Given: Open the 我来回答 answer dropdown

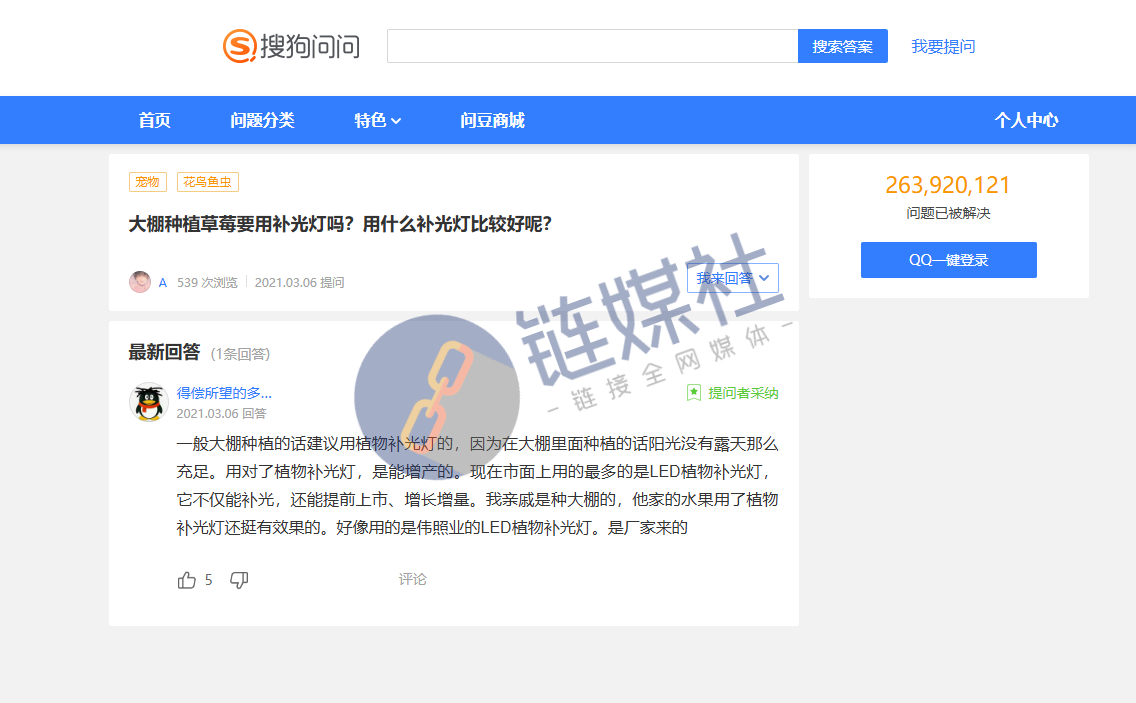Looking at the screenshot, I should click(x=733, y=278).
